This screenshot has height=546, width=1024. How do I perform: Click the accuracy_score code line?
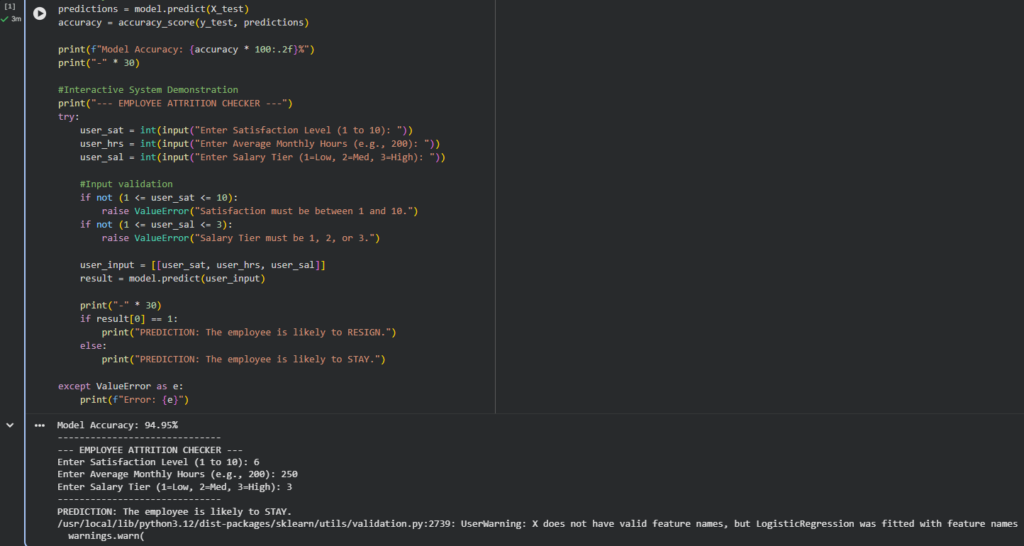coord(183,22)
